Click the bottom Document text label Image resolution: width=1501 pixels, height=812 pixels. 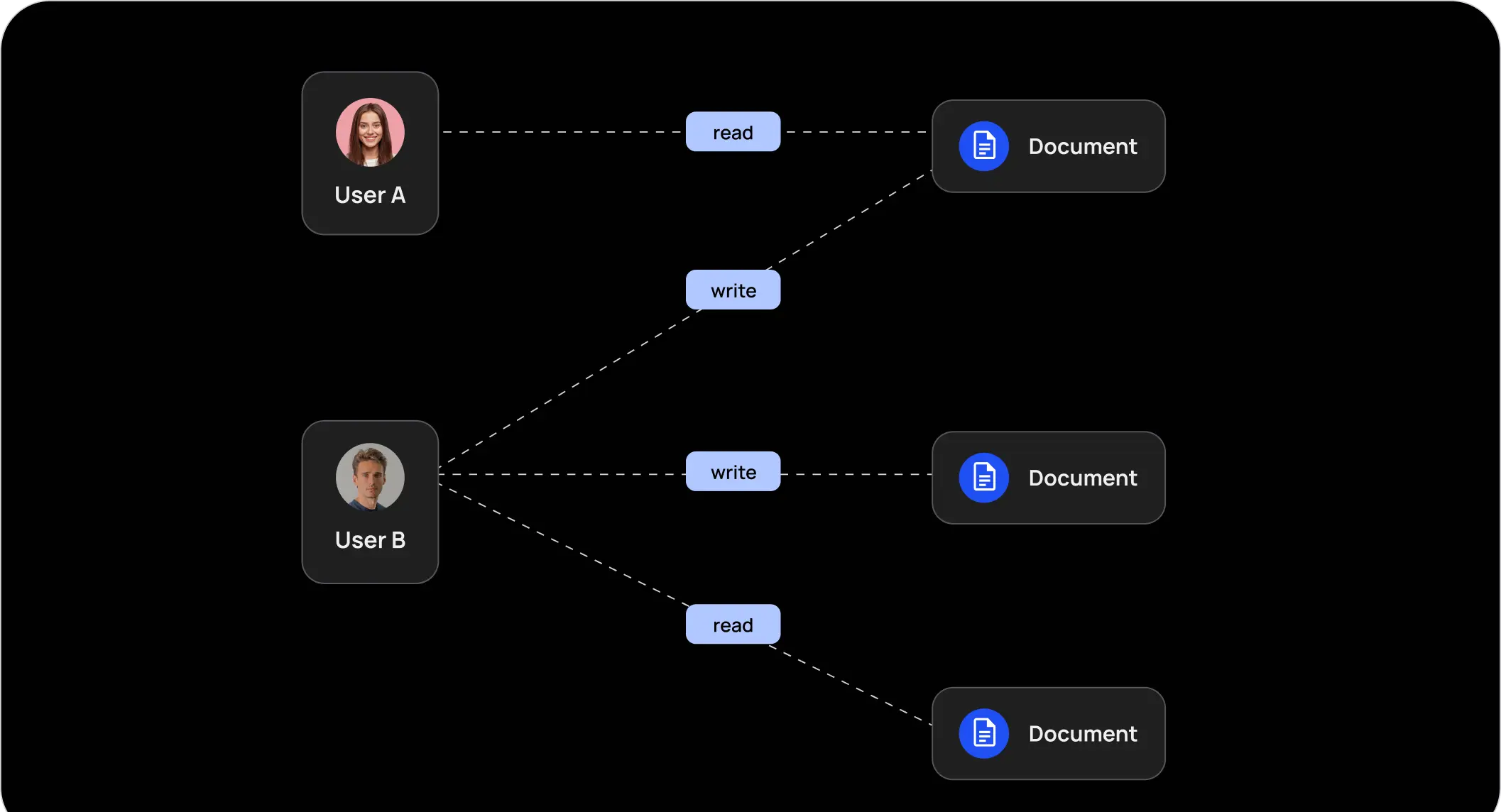coord(1082,734)
